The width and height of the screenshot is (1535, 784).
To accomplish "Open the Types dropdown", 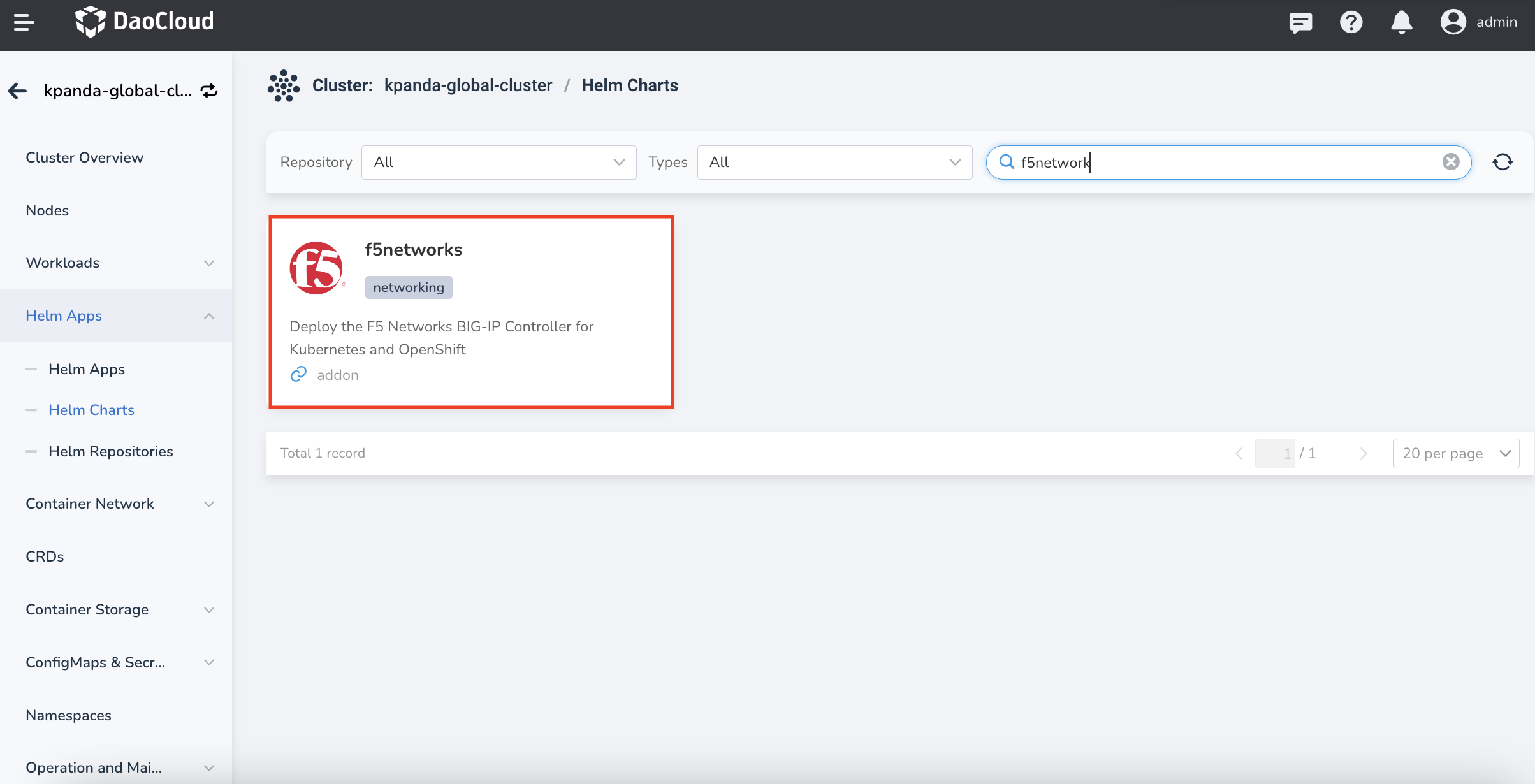I will tap(834, 163).
